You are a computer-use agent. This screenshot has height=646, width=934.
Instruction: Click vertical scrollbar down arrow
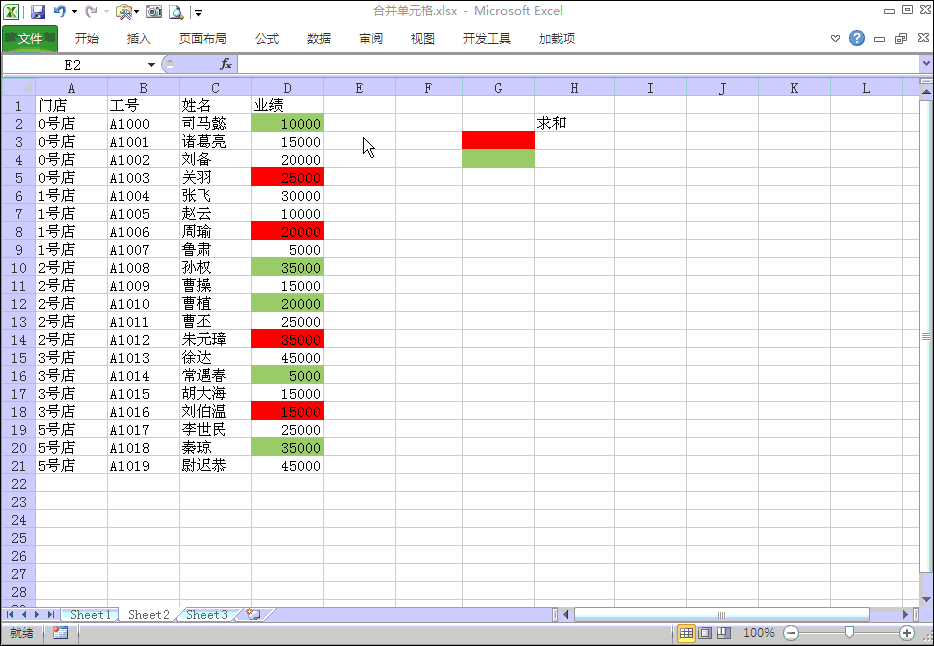(x=926, y=598)
